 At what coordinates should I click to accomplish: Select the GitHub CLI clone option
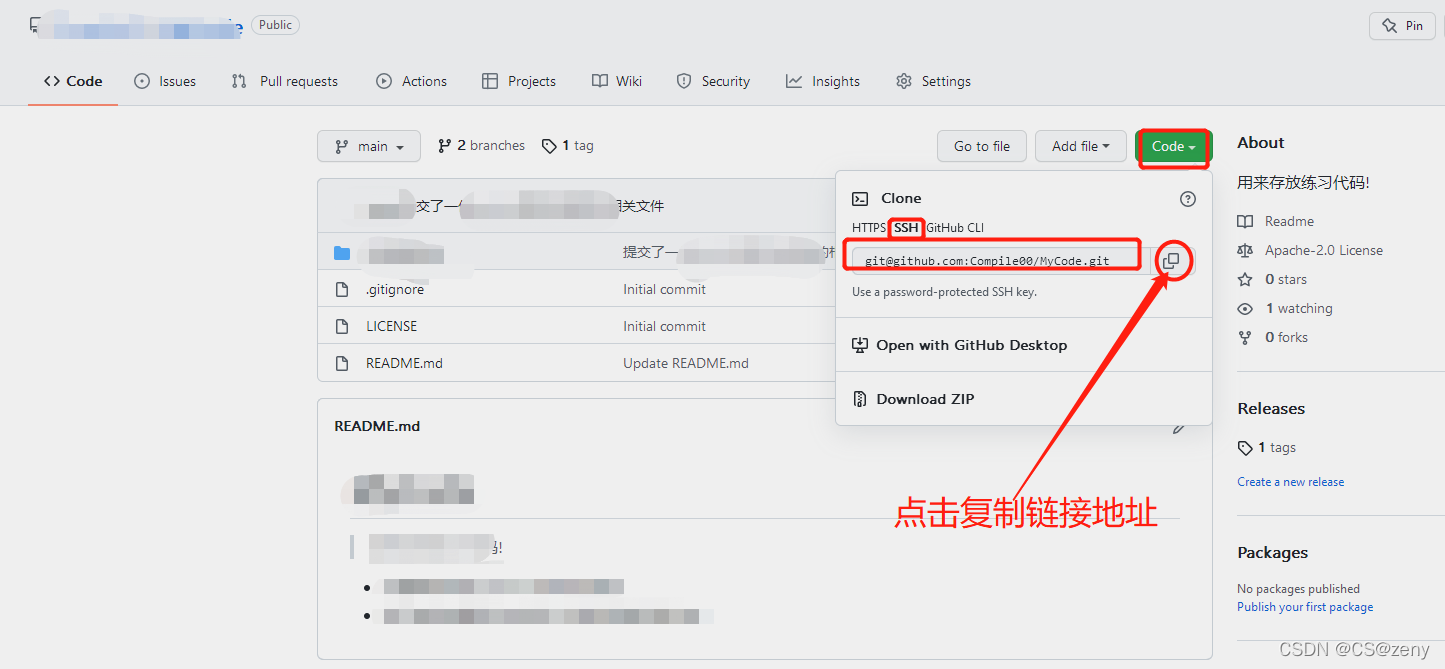click(955, 228)
